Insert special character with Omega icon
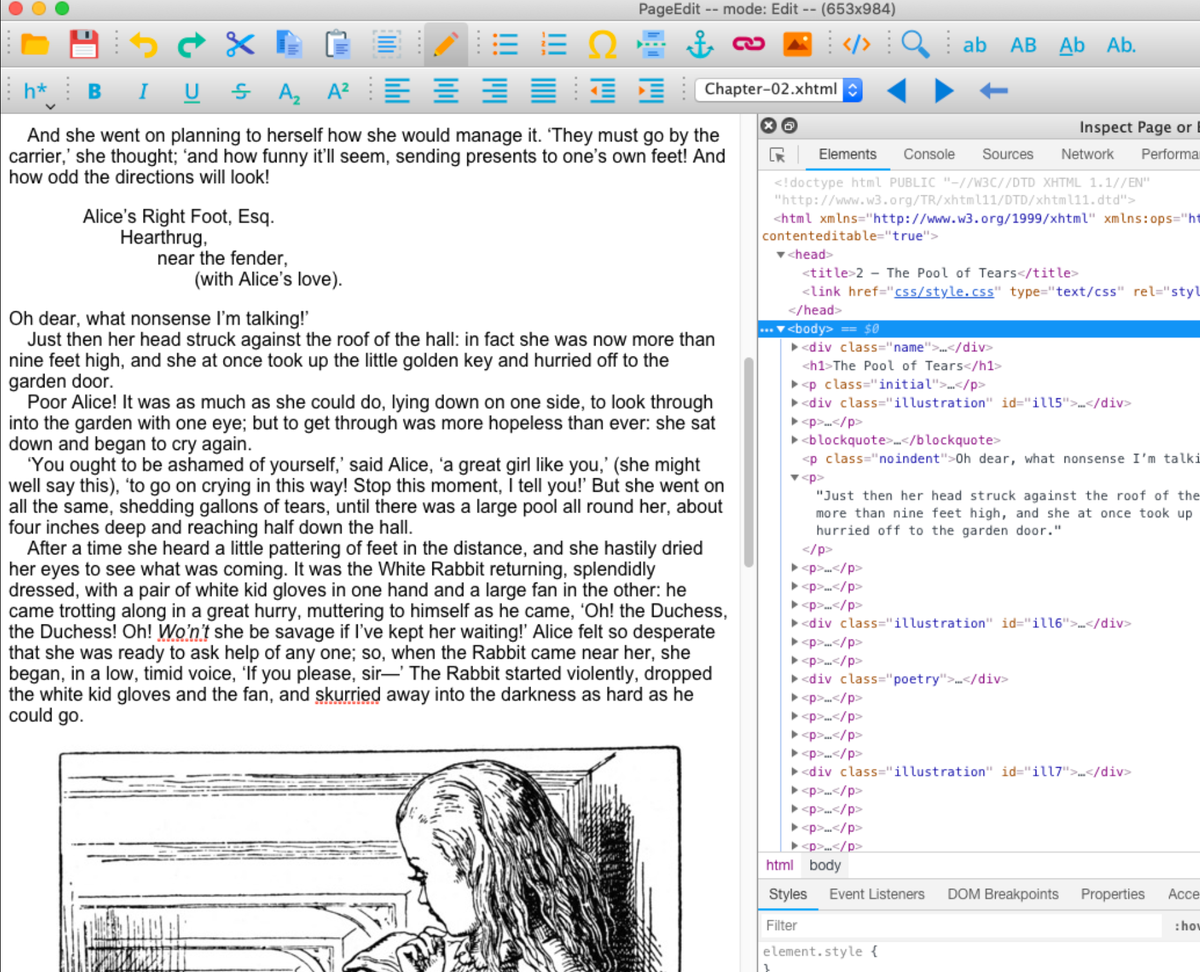 coord(602,44)
